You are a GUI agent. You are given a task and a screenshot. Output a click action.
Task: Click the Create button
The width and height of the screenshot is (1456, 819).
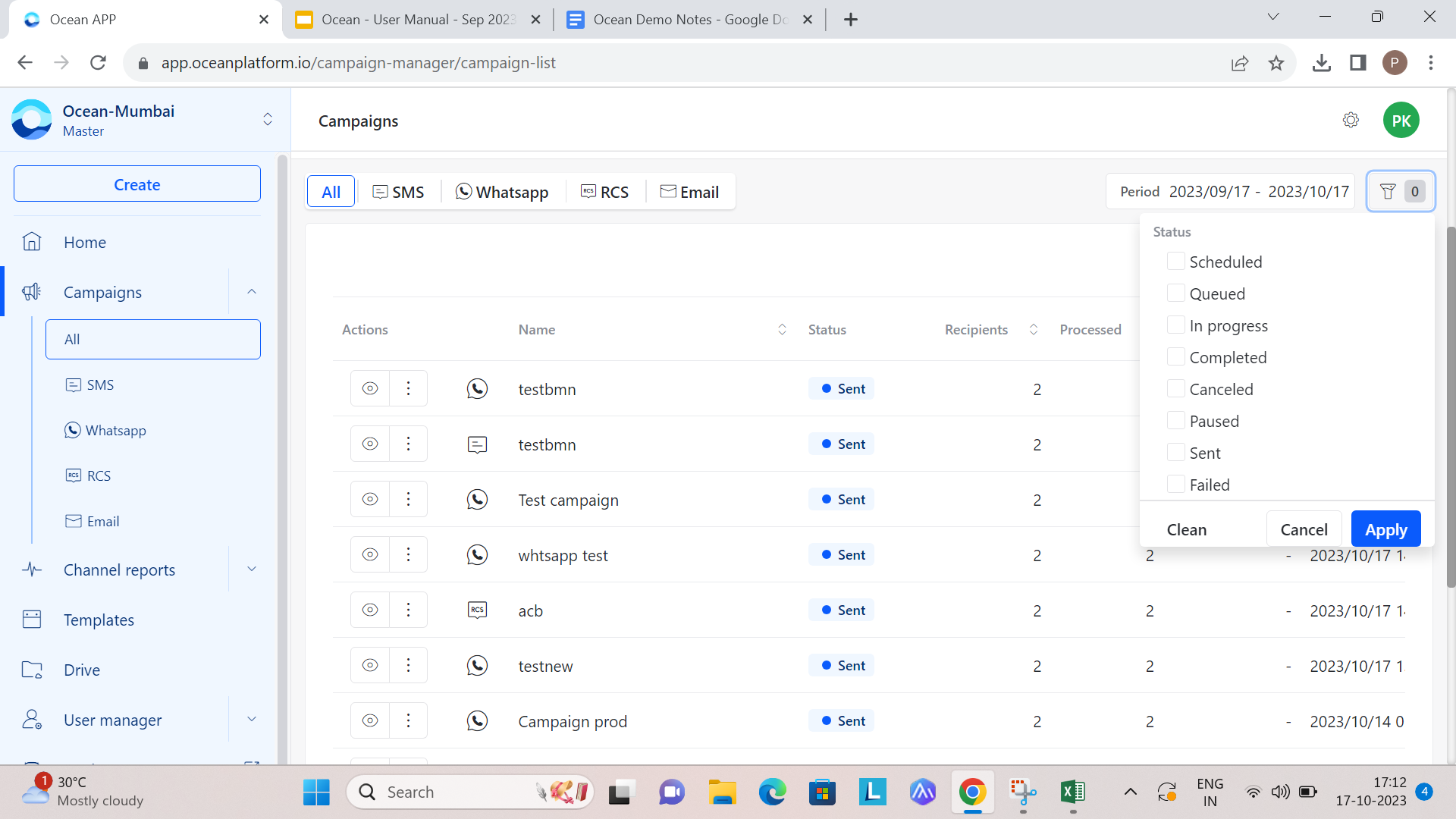point(137,184)
